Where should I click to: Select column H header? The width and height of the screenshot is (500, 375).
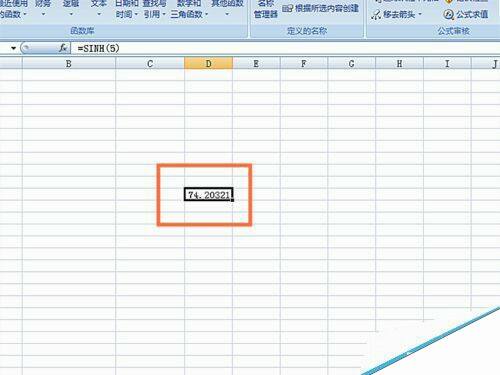(399, 63)
